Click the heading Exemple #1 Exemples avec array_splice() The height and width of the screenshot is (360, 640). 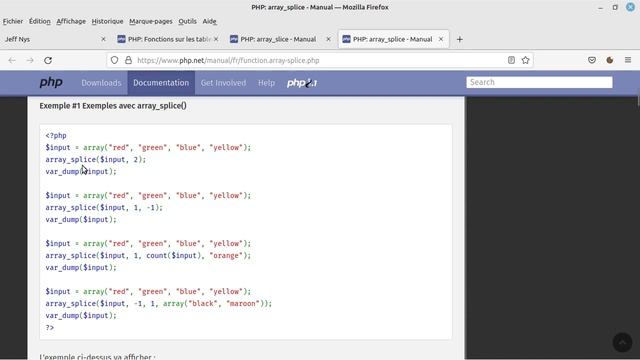(x=113, y=106)
